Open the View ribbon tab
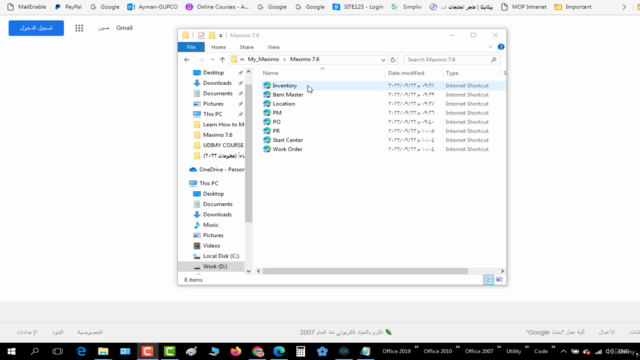 [x=273, y=47]
